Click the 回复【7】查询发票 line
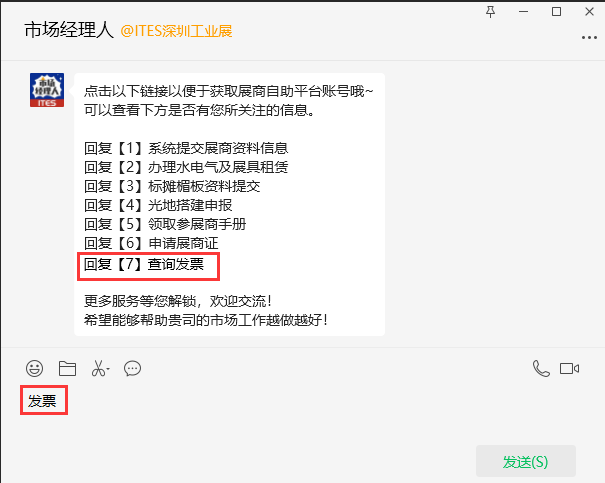Image resolution: width=605 pixels, height=483 pixels. (144, 264)
